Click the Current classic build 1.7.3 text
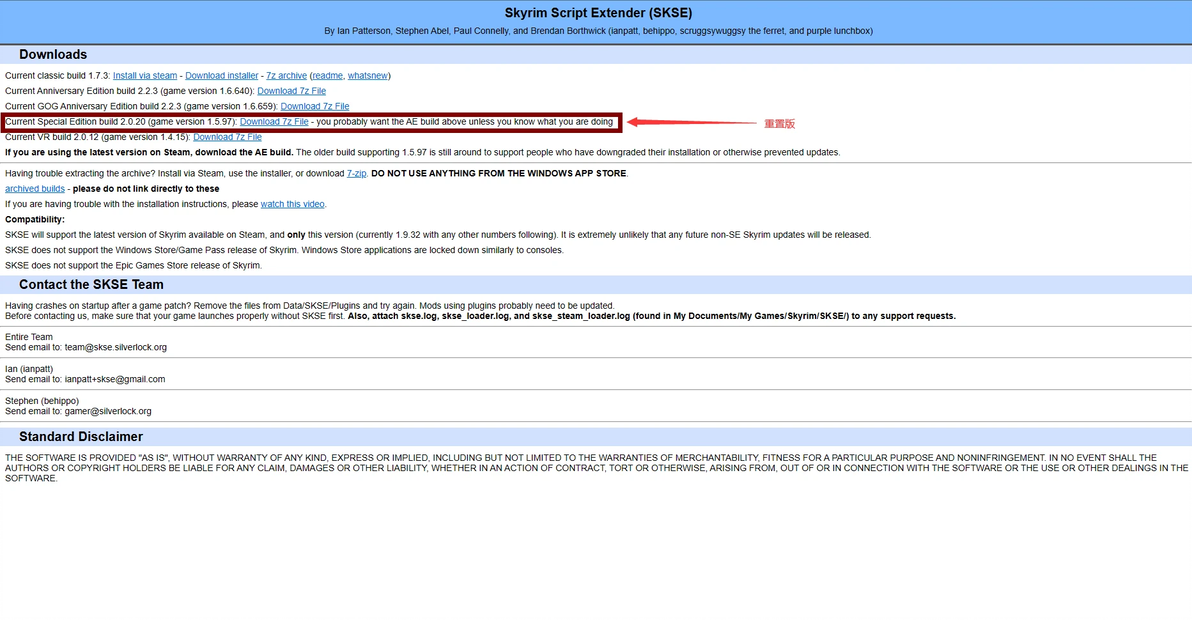The height and width of the screenshot is (620, 1192). (58, 76)
